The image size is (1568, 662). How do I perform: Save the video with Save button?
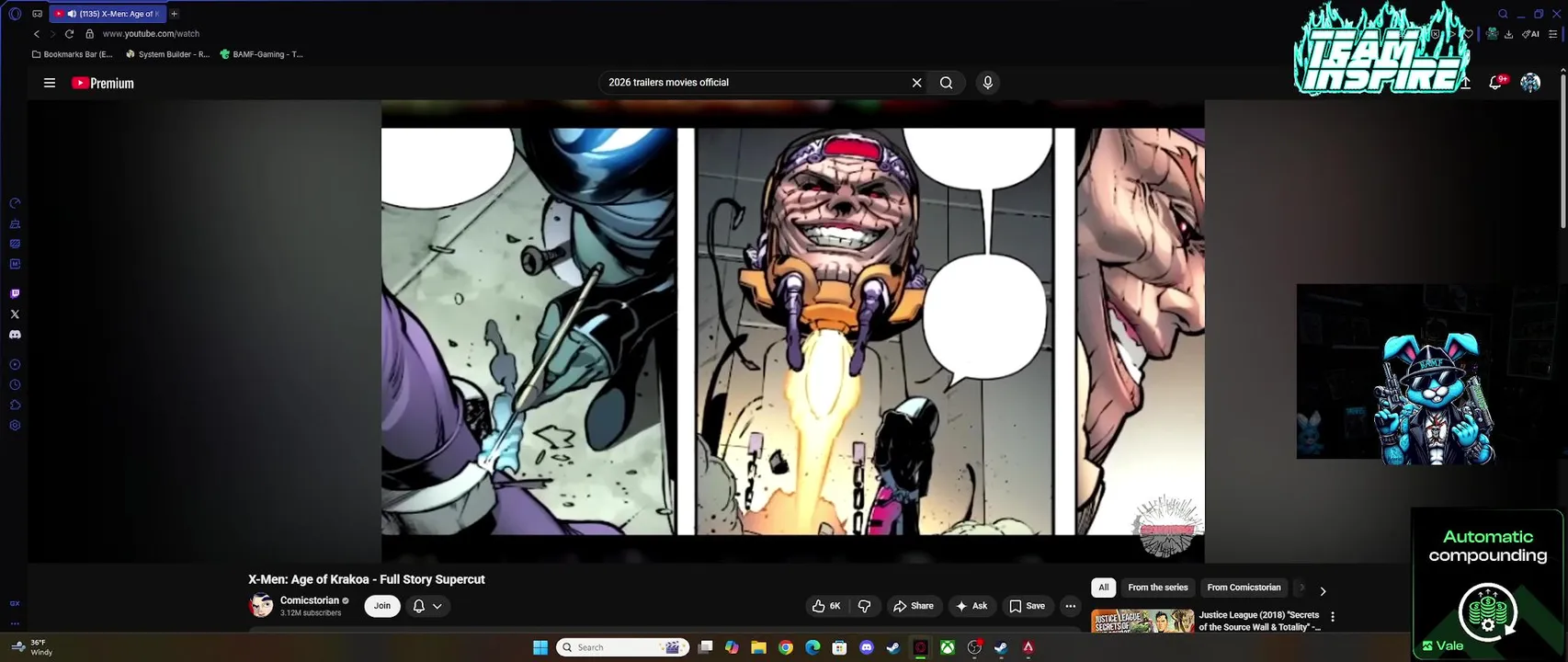1028,606
